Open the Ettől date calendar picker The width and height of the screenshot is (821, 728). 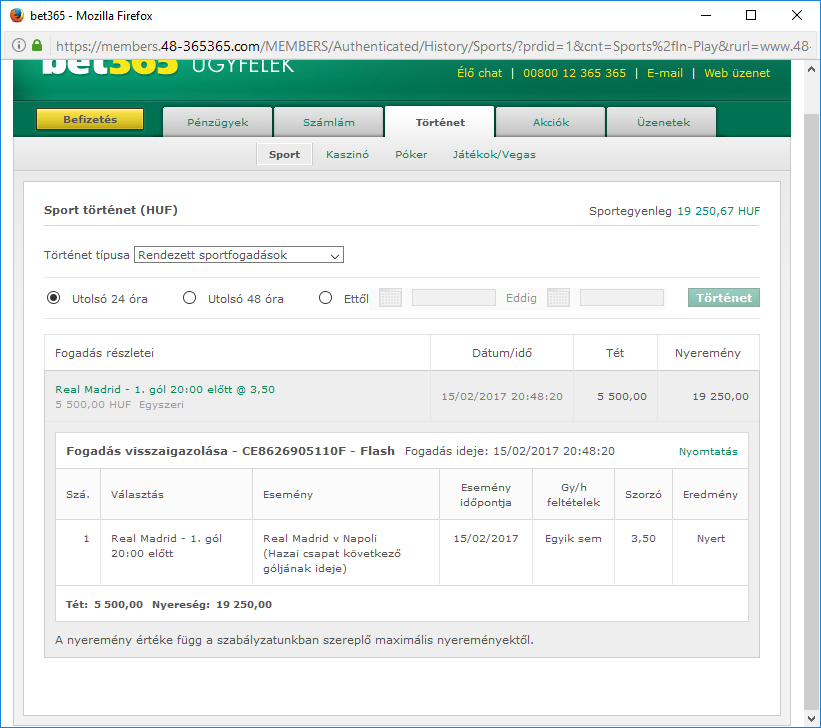[390, 298]
